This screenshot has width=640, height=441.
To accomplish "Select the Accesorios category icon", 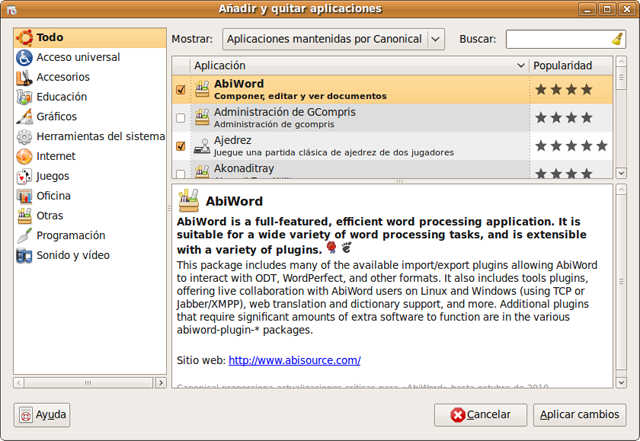I will pyautogui.click(x=25, y=77).
